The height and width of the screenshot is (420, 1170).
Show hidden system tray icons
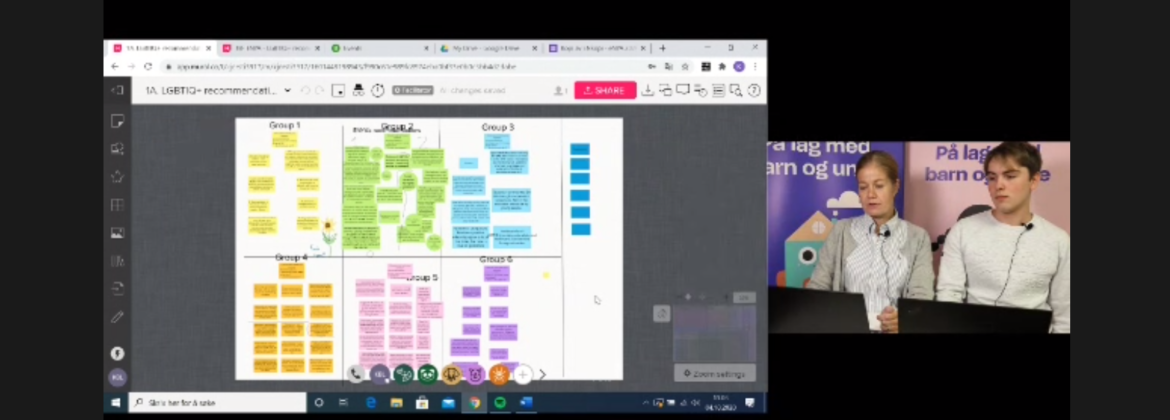[647, 402]
